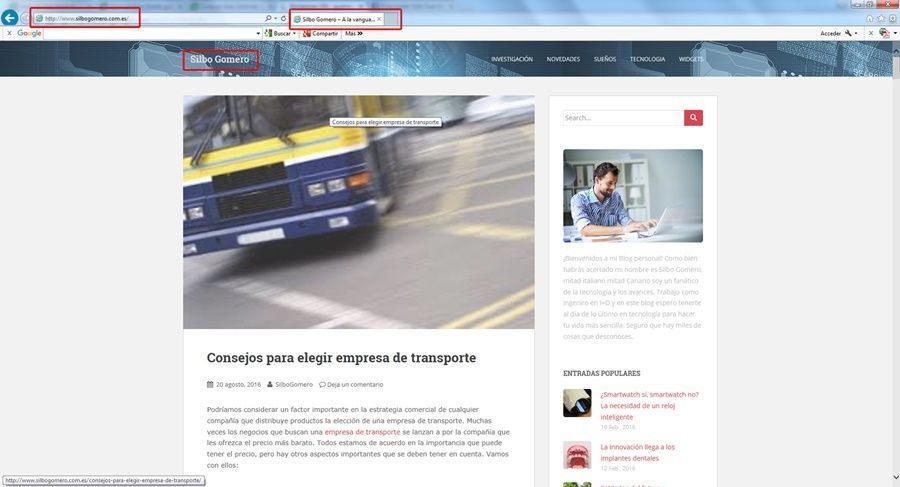Click into the blog Search field
This screenshot has width=900, height=487.
point(623,118)
